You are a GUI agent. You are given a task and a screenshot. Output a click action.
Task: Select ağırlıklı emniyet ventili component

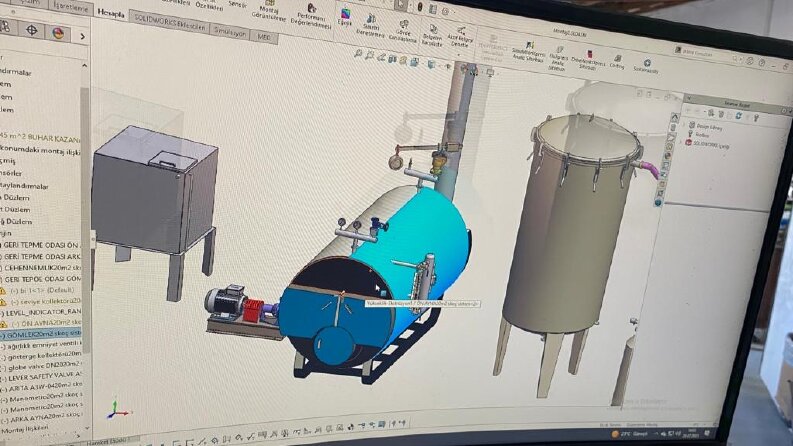point(40,345)
